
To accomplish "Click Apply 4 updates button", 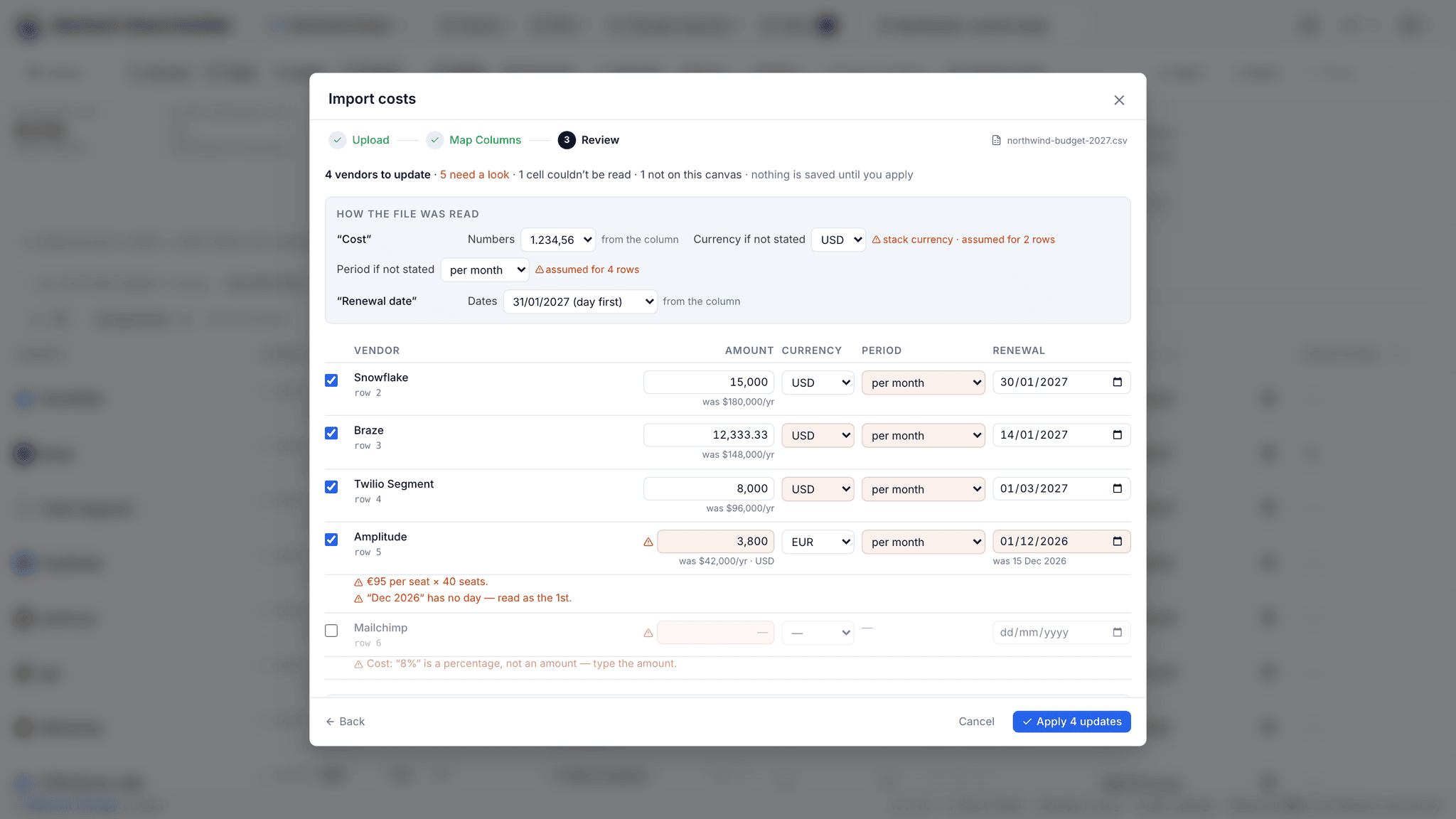I will click(1071, 722).
